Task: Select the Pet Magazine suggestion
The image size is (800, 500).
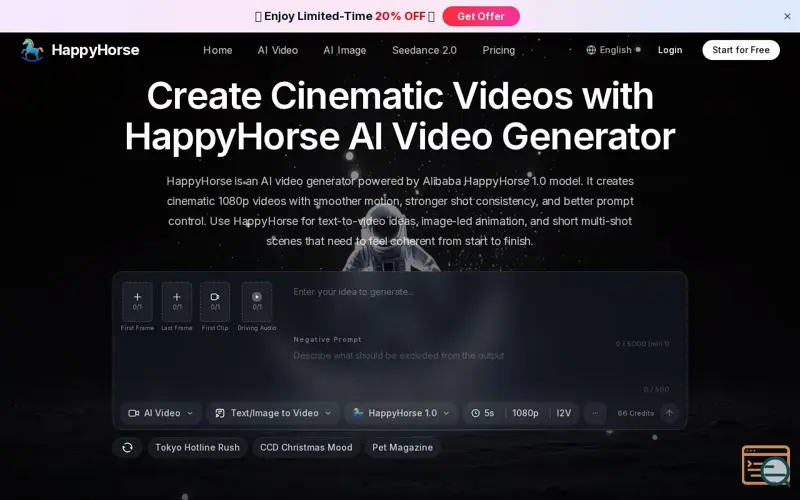Action: coord(402,447)
